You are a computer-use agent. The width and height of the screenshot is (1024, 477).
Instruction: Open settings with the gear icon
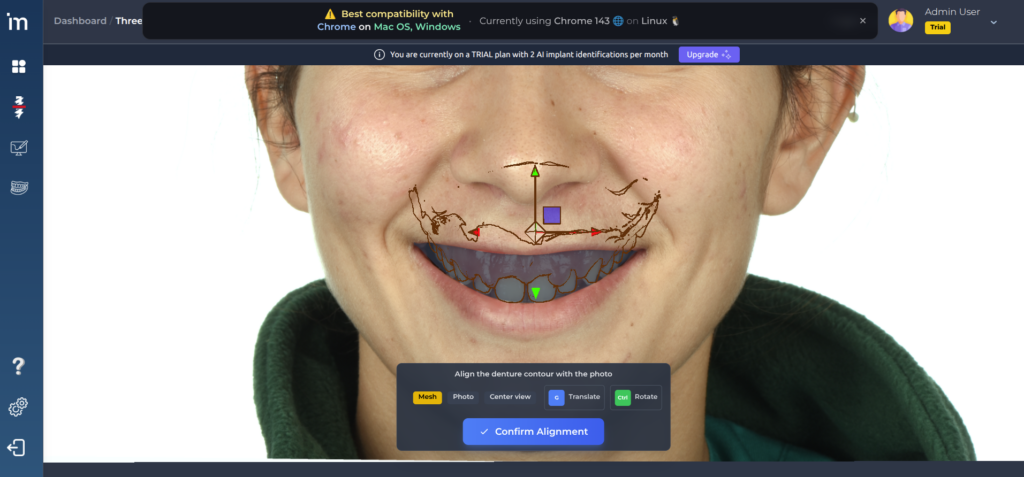click(x=18, y=407)
